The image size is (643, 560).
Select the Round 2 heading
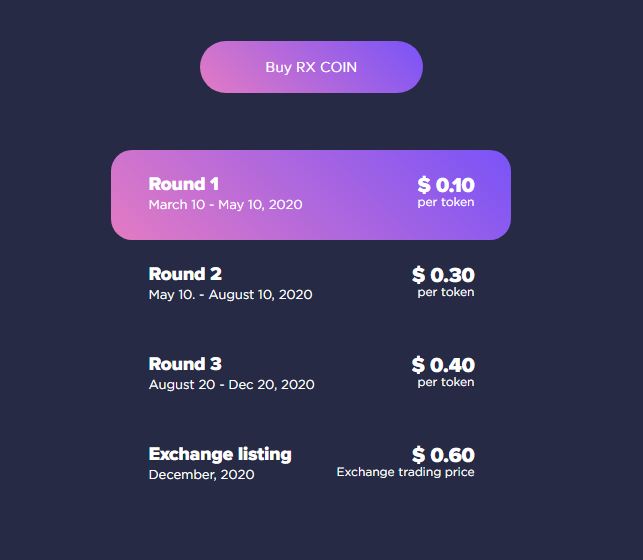pyautogui.click(x=185, y=274)
